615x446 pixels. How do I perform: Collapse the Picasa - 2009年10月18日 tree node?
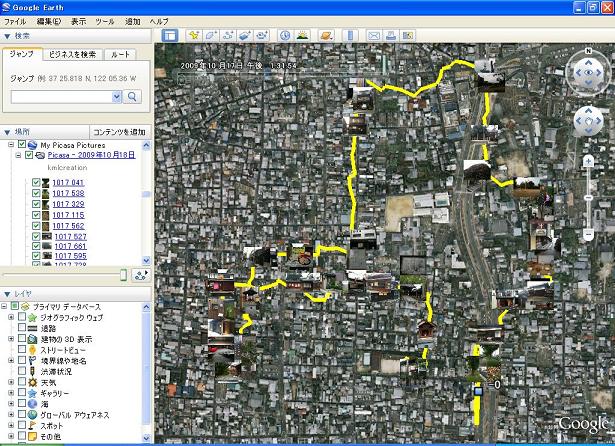pos(18,155)
